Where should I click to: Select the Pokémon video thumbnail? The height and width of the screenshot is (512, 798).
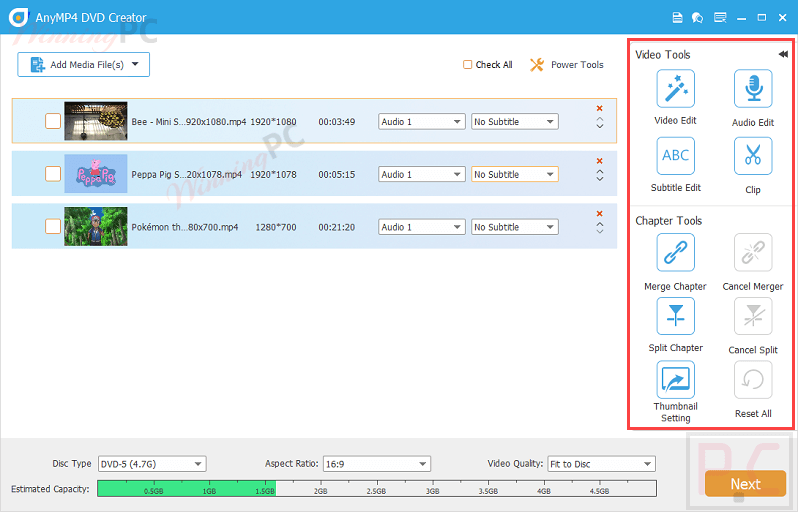[96, 226]
